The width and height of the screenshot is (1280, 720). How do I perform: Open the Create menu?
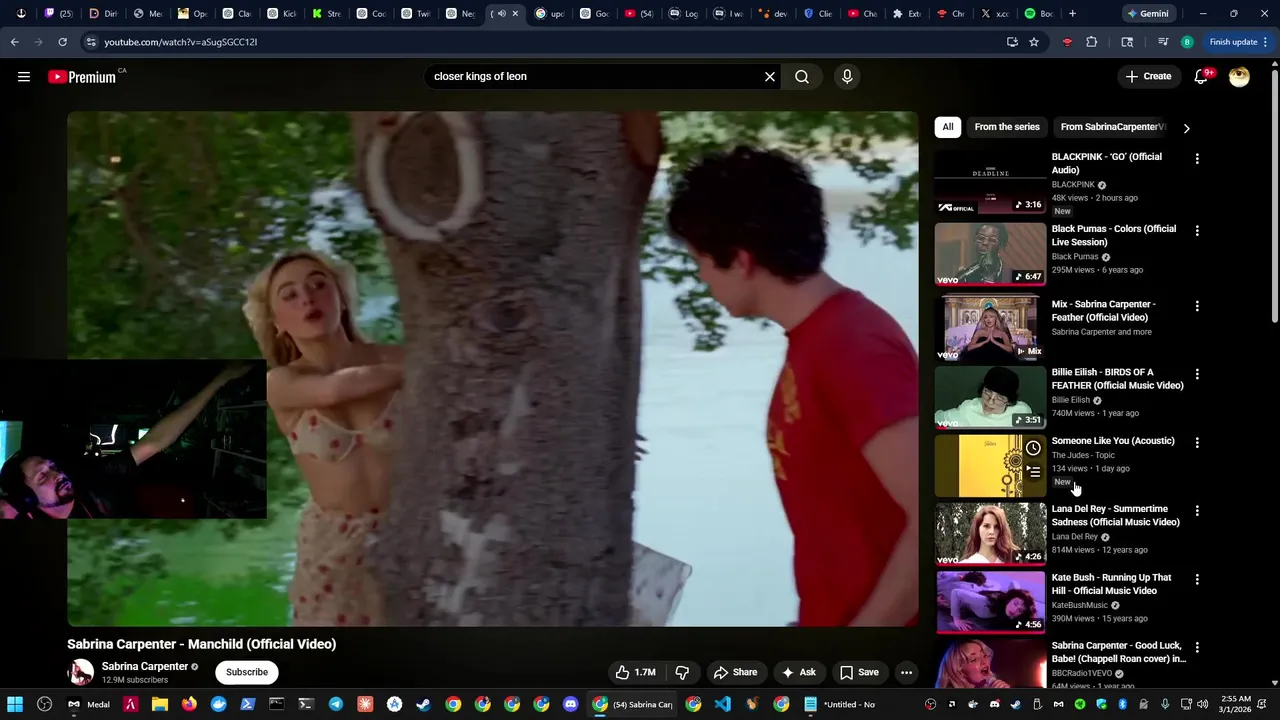point(1148,76)
